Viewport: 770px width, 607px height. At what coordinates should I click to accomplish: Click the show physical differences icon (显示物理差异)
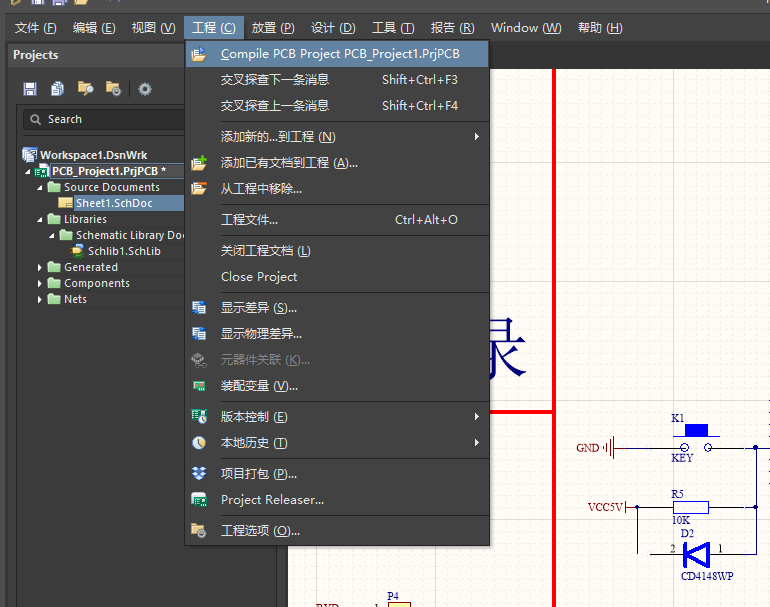[198, 334]
